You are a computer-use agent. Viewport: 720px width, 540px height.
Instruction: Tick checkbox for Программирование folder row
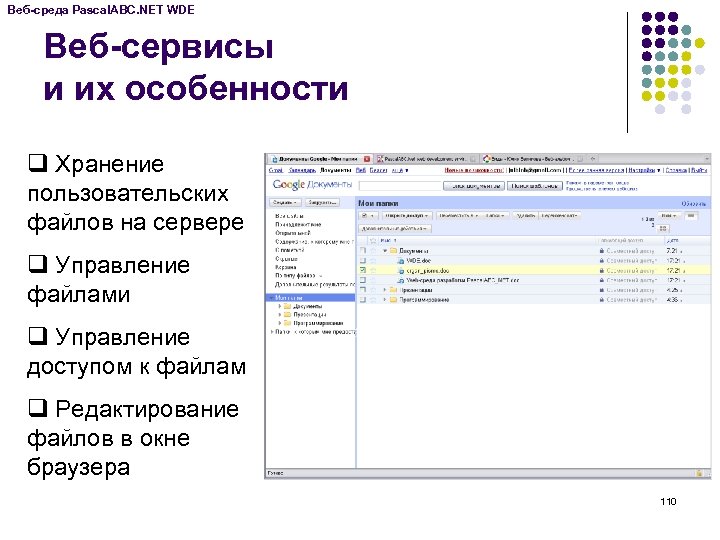(363, 300)
